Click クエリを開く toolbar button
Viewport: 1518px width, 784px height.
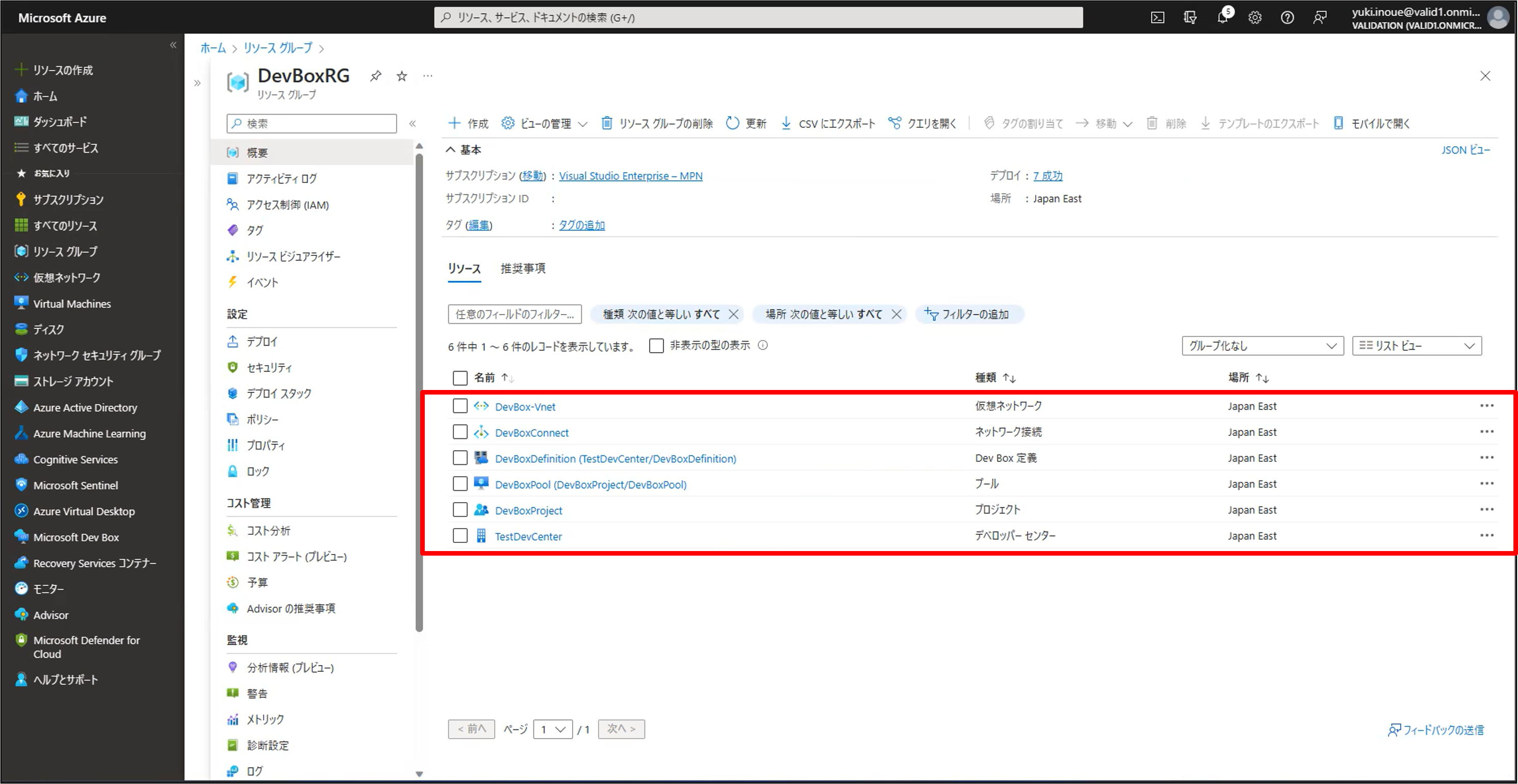coord(922,123)
